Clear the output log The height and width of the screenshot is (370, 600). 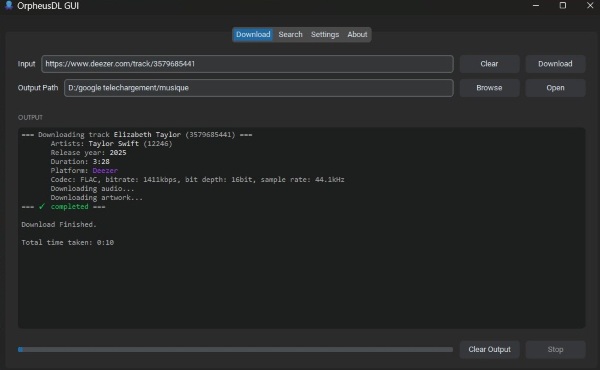(x=489, y=349)
